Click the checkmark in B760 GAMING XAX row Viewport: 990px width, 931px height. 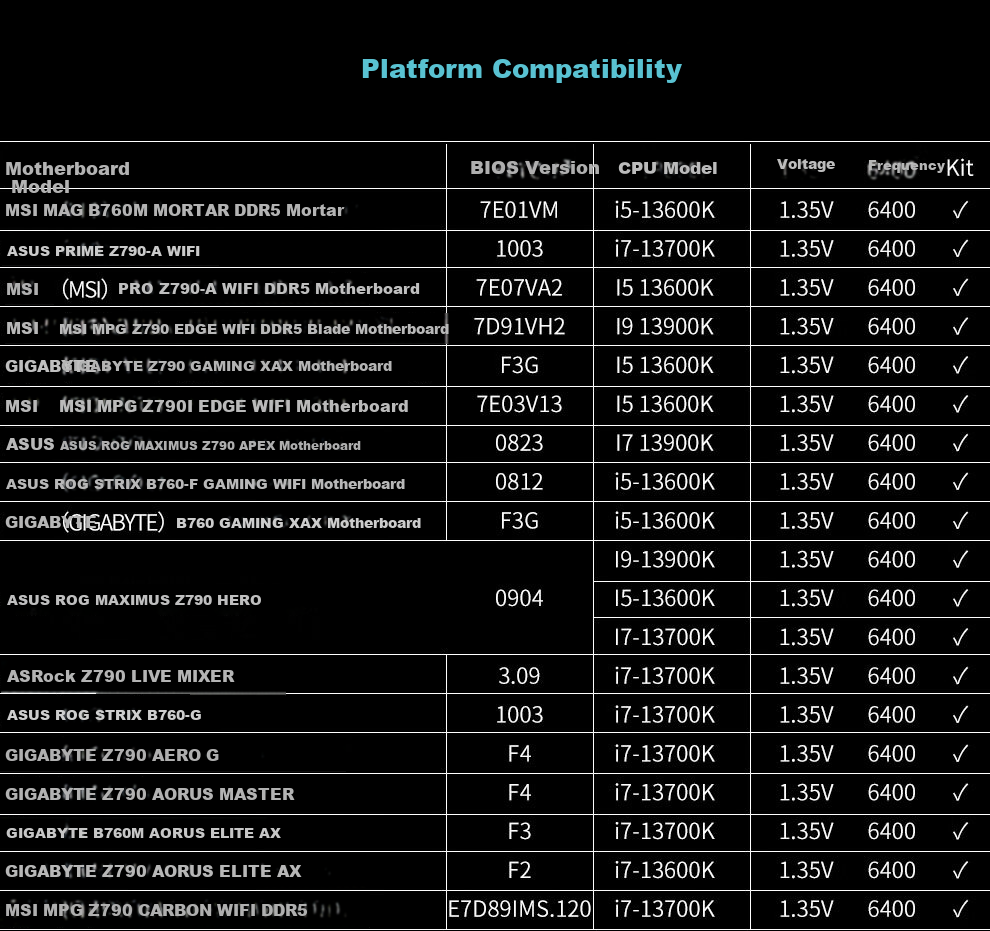960,521
